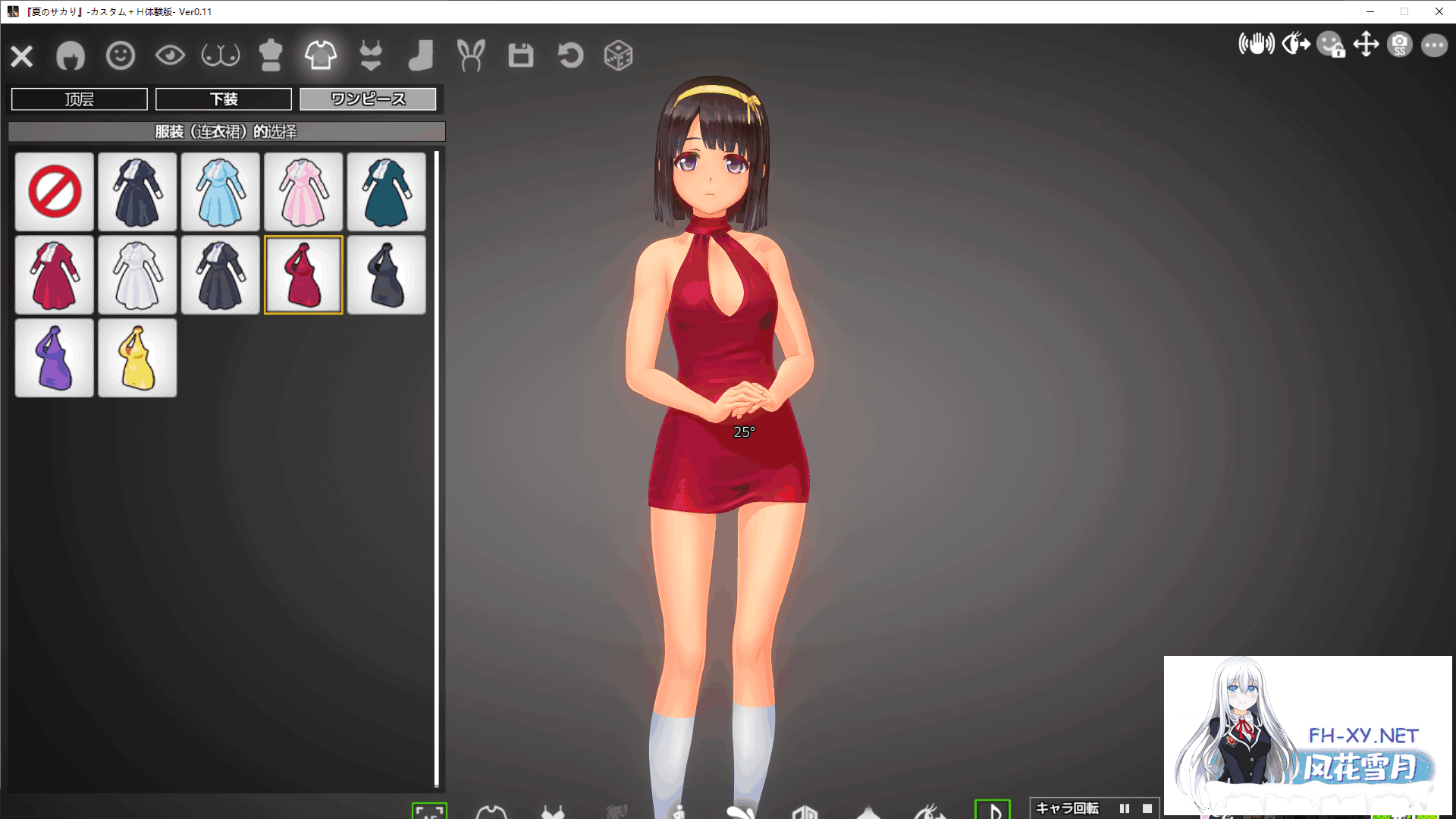The height and width of the screenshot is (819, 1456).
Task: Select the bunny-ears accessory panel
Action: tap(470, 55)
